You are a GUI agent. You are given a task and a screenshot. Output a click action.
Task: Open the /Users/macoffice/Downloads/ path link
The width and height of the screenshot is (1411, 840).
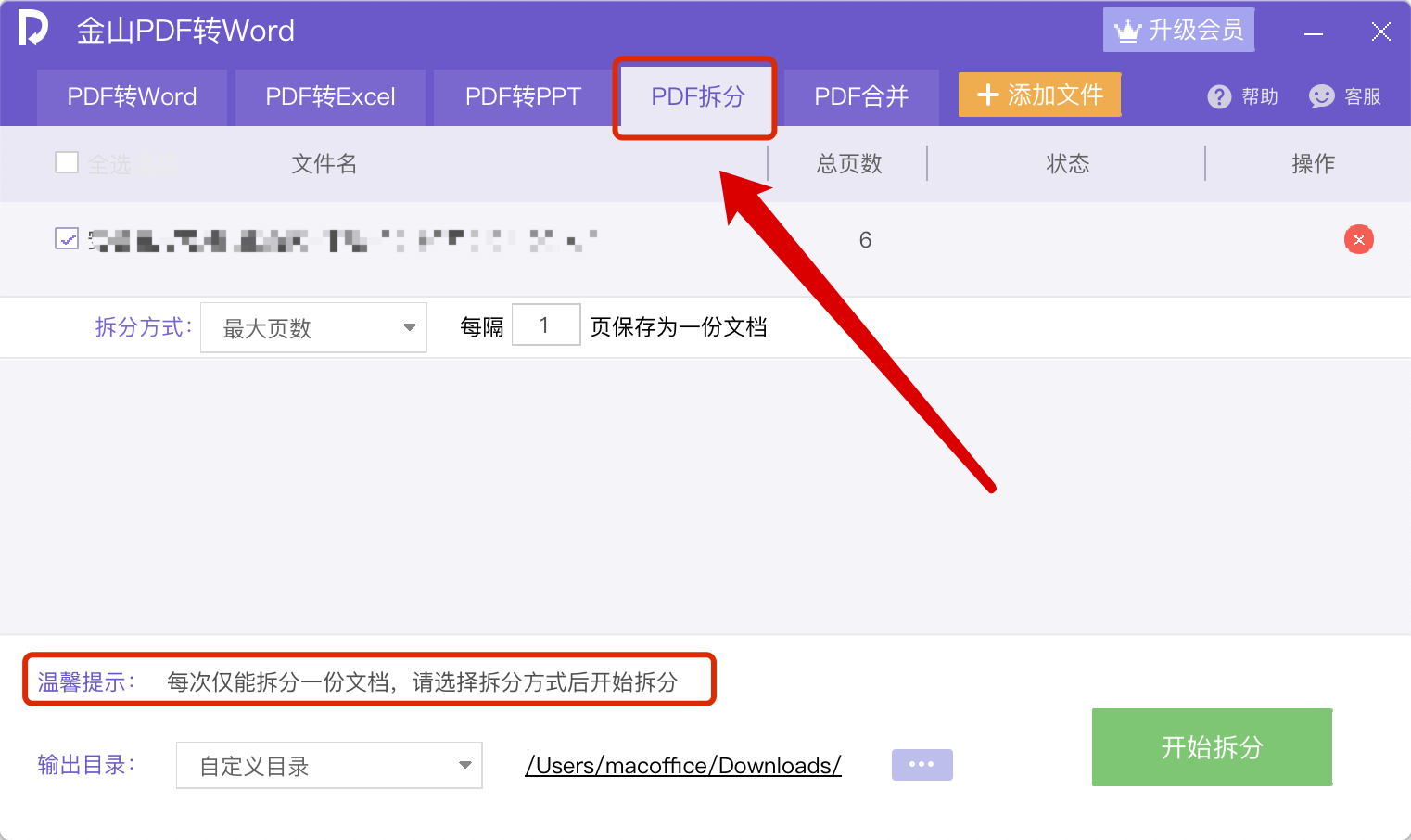click(683, 766)
